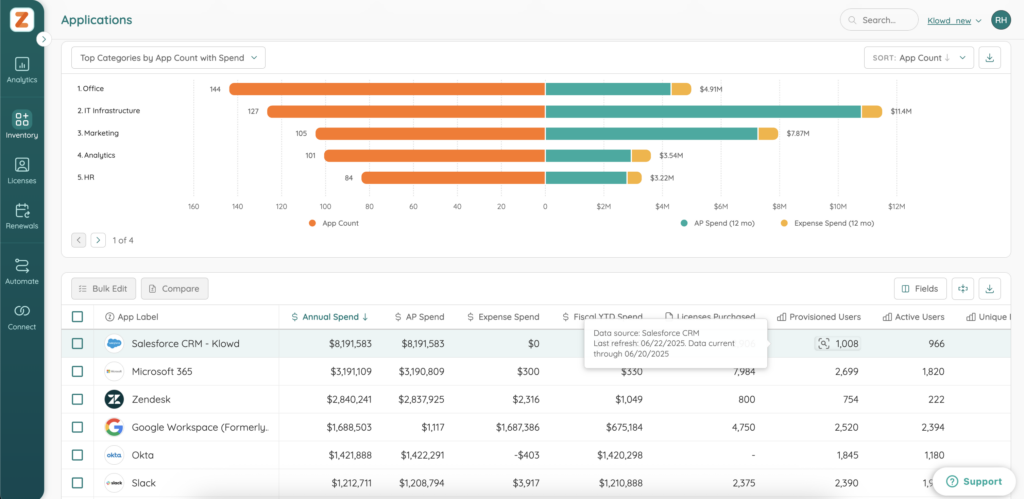
Task: Click the Slack logo icon
Action: (x=114, y=483)
